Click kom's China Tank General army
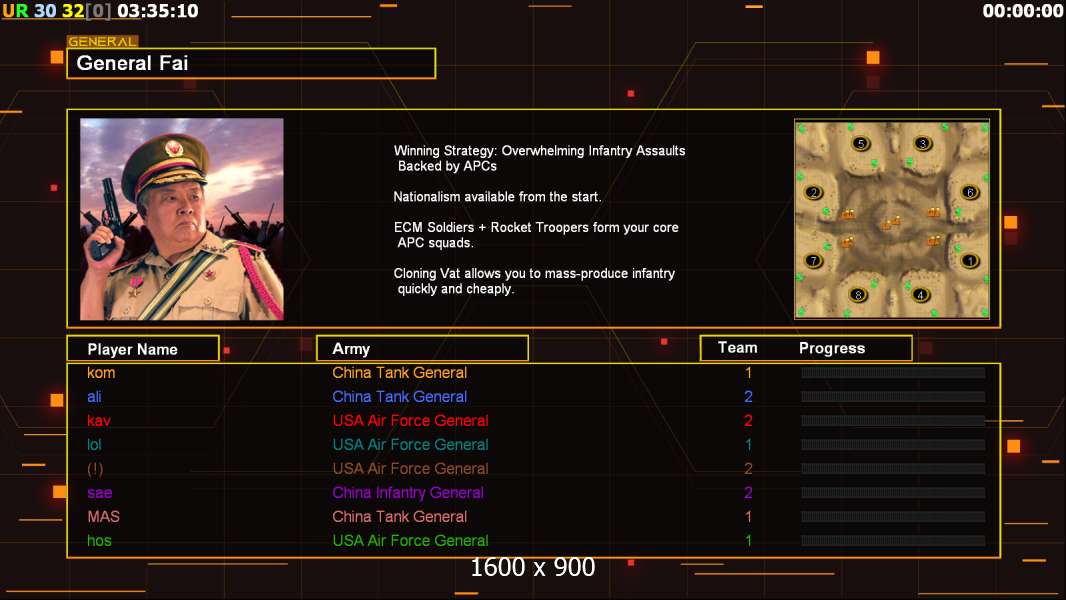Viewport: 1066px width, 600px height. 400,372
